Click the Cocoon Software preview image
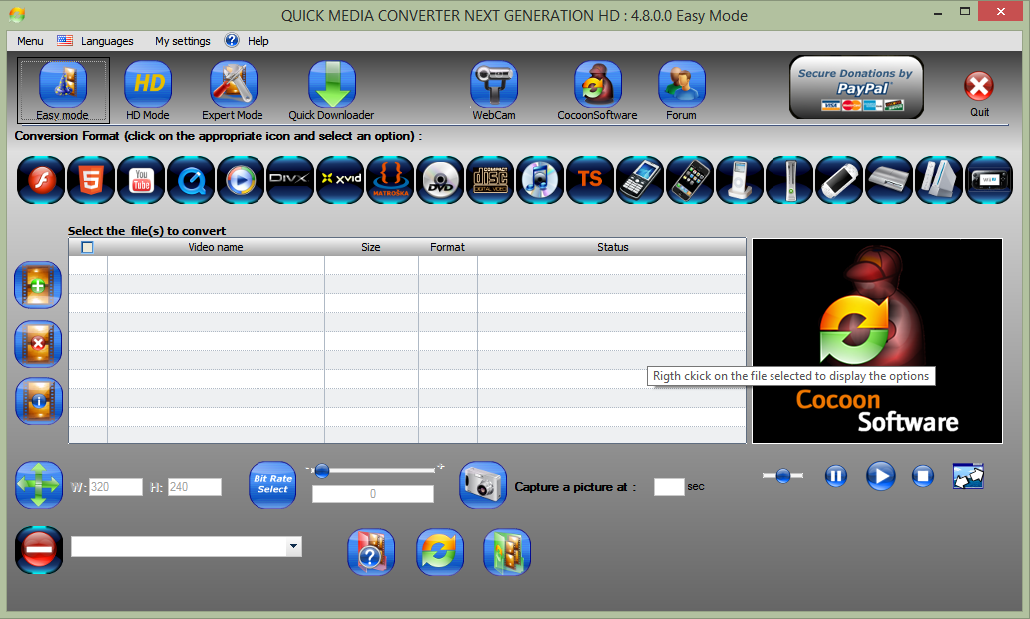The width and height of the screenshot is (1030, 619). 878,341
